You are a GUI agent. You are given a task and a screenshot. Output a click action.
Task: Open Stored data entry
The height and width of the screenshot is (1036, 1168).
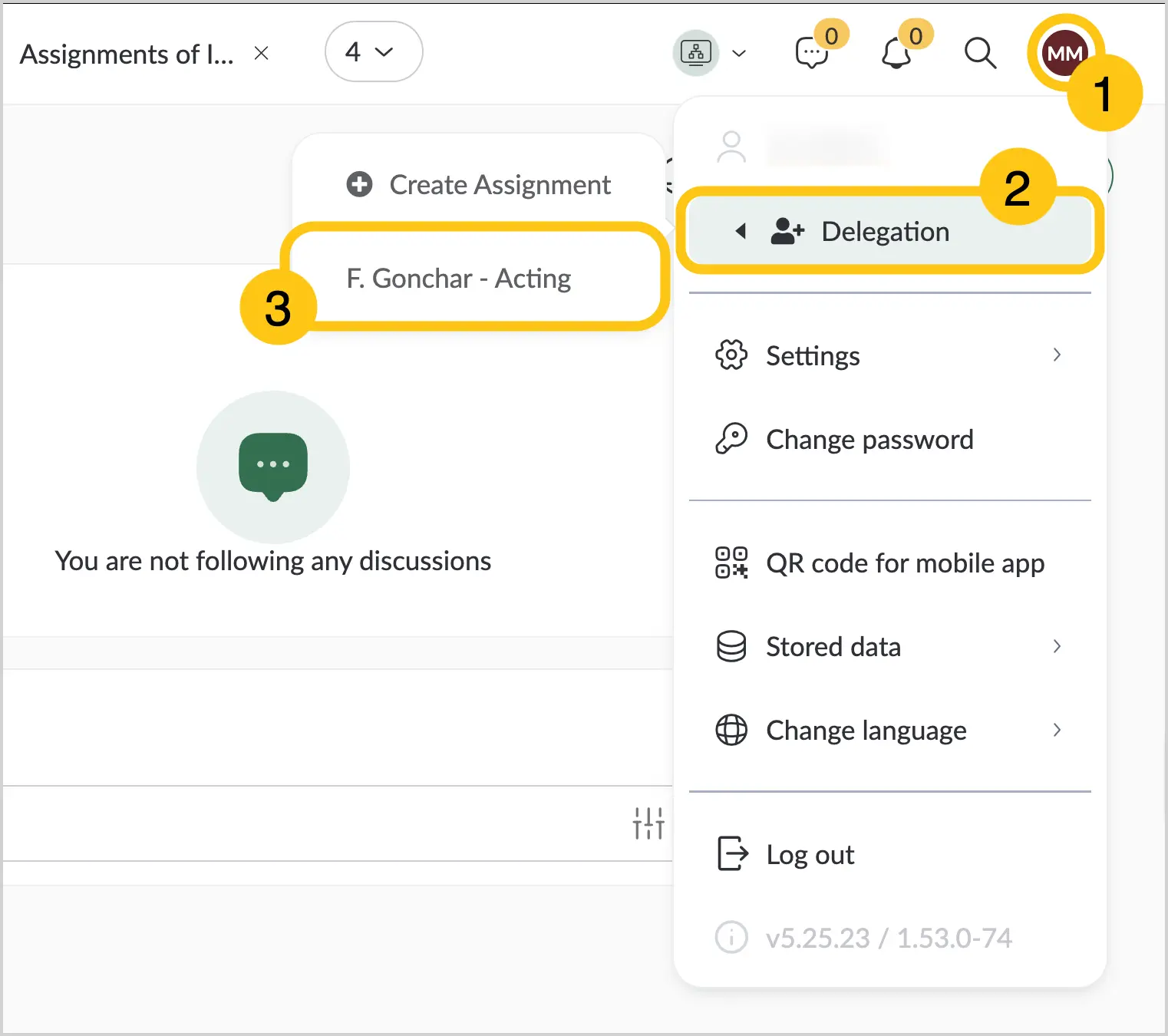pyautogui.click(x=890, y=646)
